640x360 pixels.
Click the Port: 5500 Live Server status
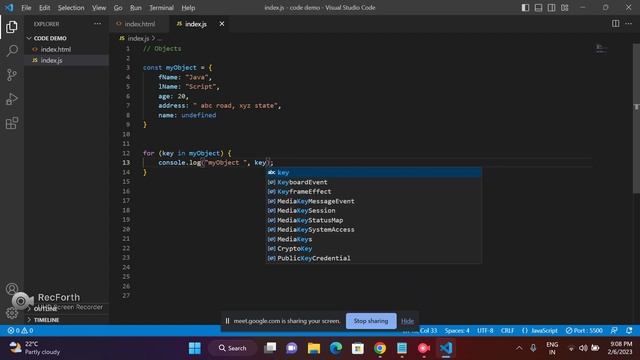(584, 331)
